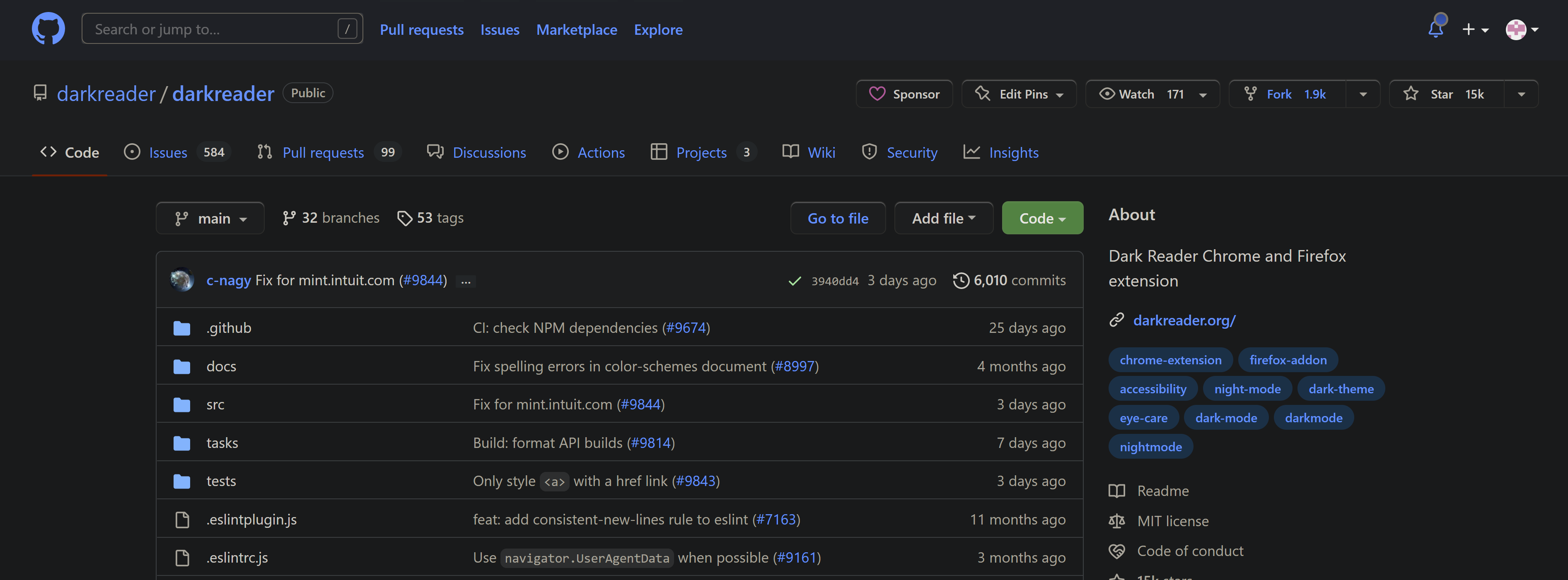Open the .eslintrc.js file name
Image resolution: width=1568 pixels, height=580 pixels.
pyautogui.click(x=237, y=558)
